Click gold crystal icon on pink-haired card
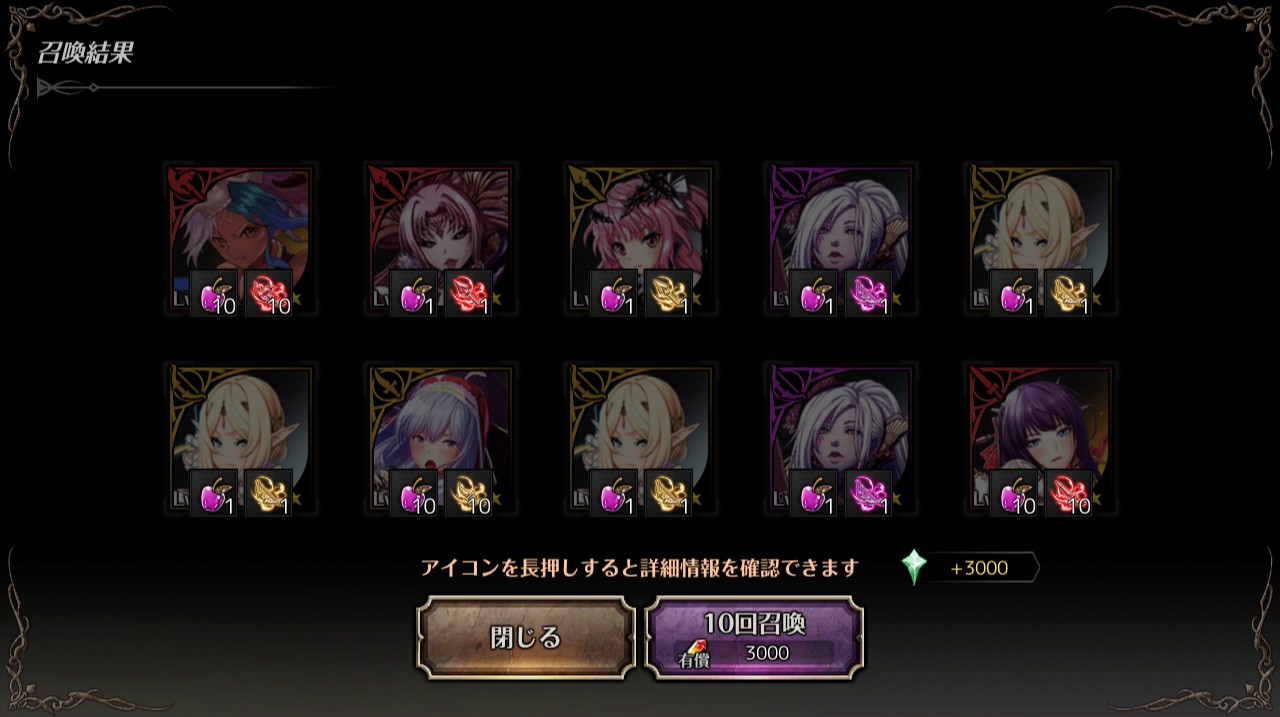 (669, 293)
